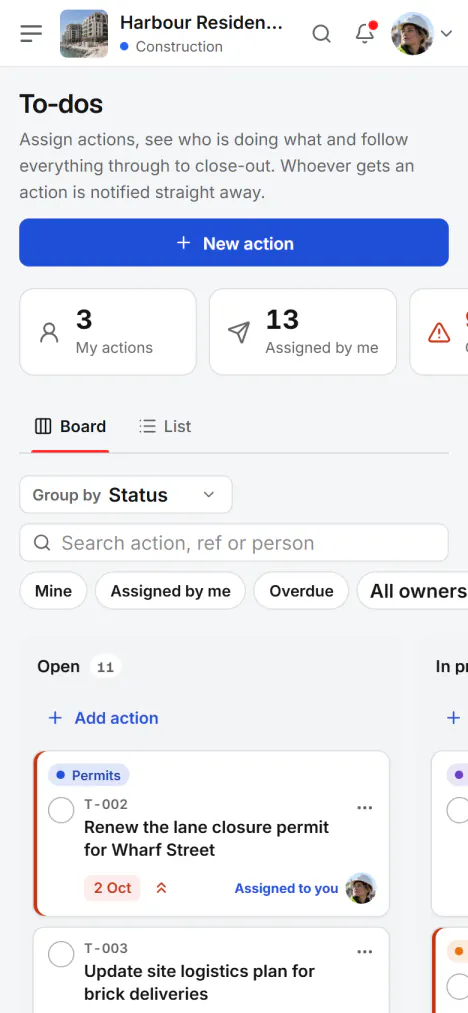
Task: Click the Permits tag on T-002 card
Action: (89, 775)
